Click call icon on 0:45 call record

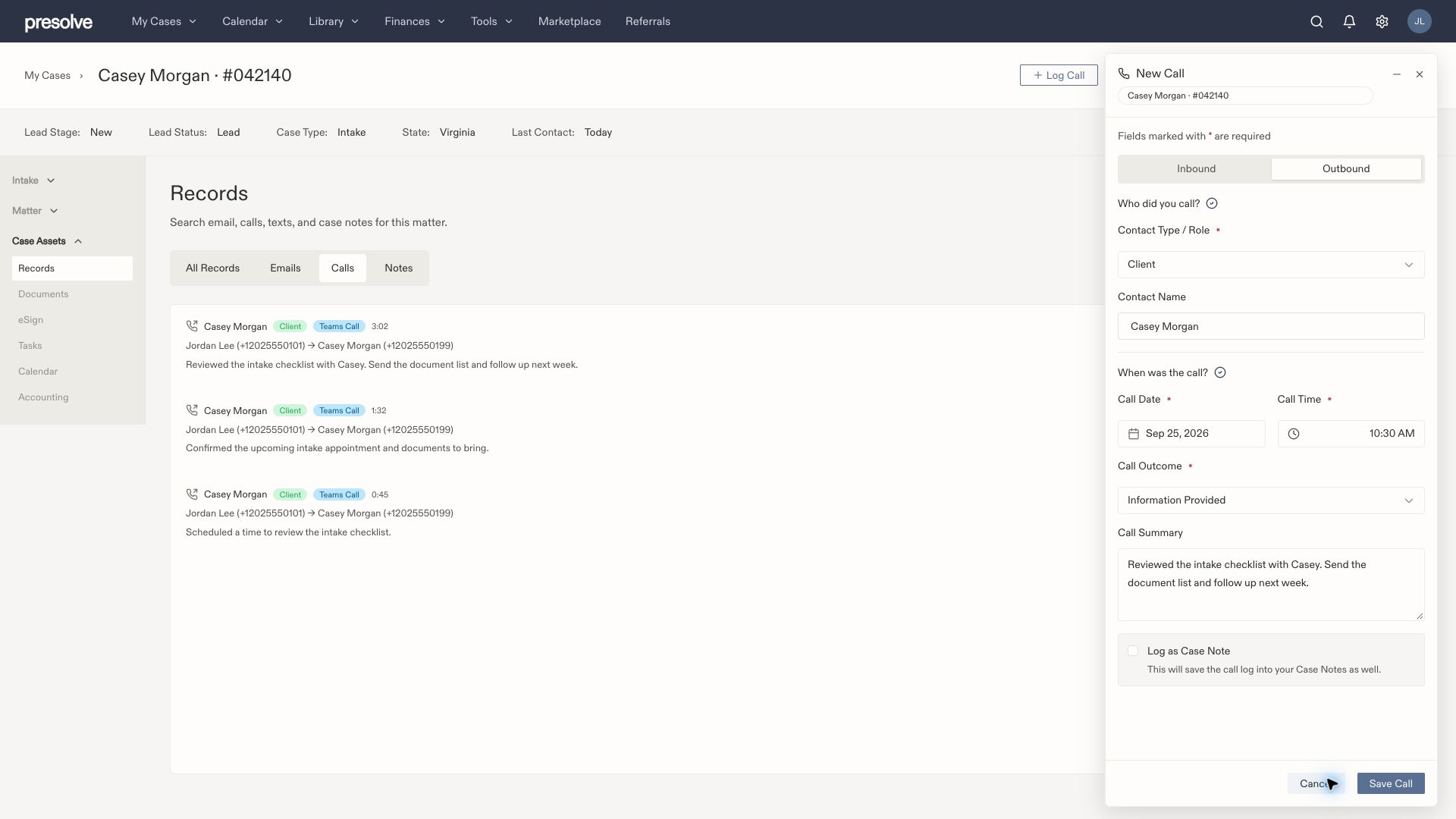coord(192,494)
